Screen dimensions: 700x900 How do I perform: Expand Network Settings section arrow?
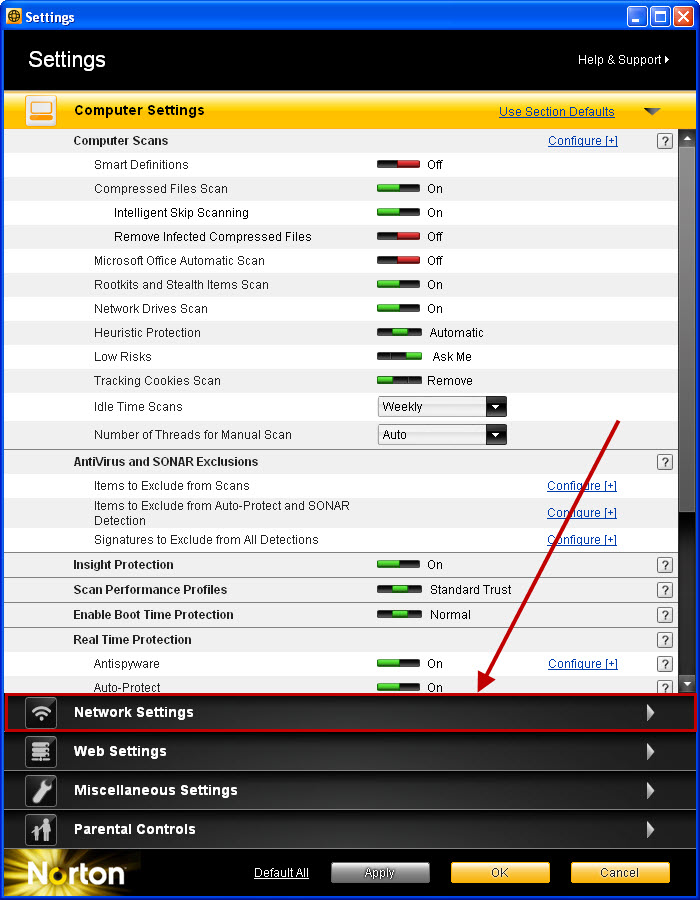coord(650,712)
